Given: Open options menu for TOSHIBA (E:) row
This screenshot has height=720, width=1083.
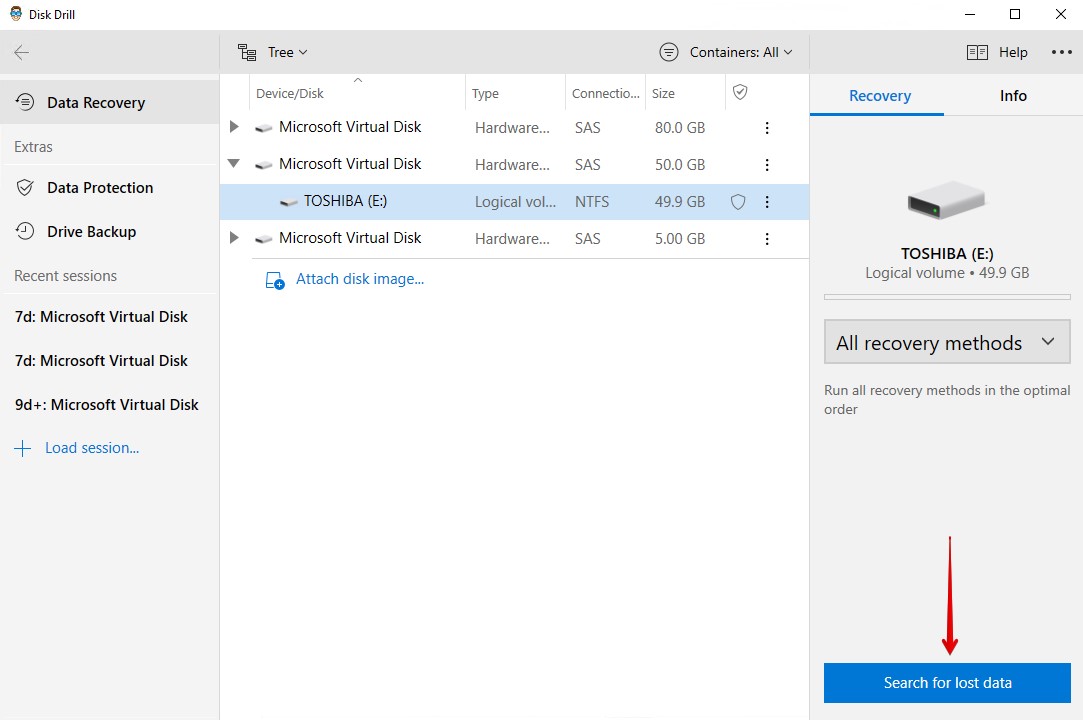Looking at the screenshot, I should (767, 202).
